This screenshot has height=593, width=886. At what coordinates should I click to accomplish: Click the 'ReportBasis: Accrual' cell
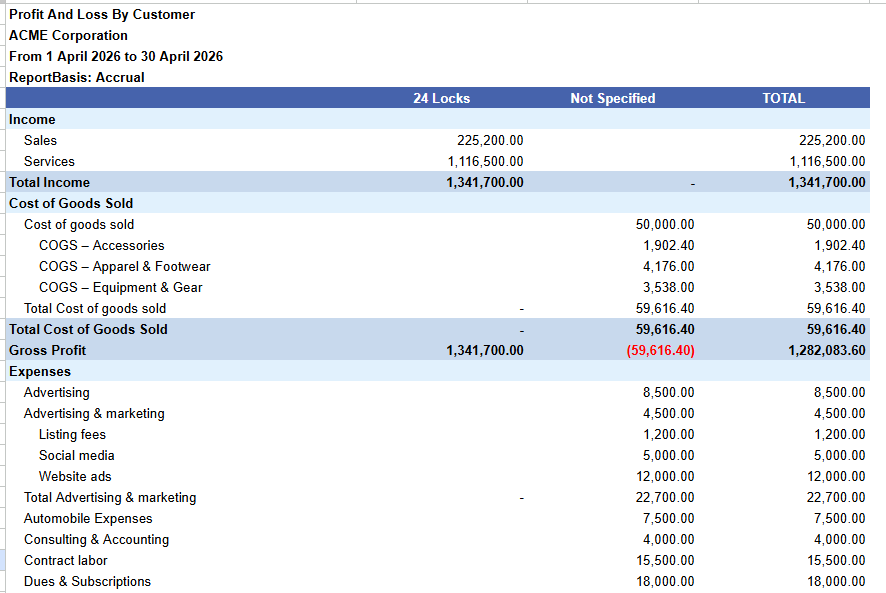[77, 77]
